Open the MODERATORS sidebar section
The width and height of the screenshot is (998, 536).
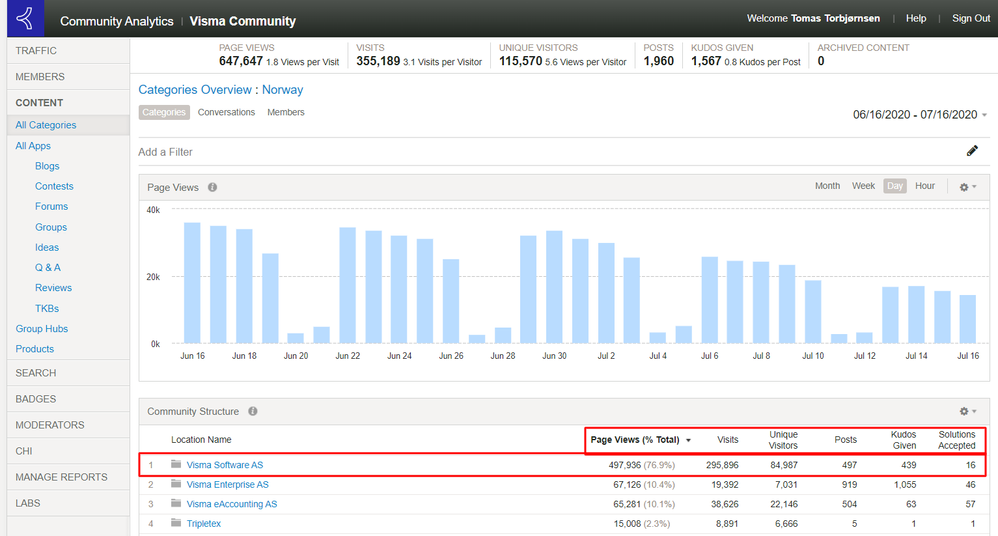pyautogui.click(x=68, y=425)
